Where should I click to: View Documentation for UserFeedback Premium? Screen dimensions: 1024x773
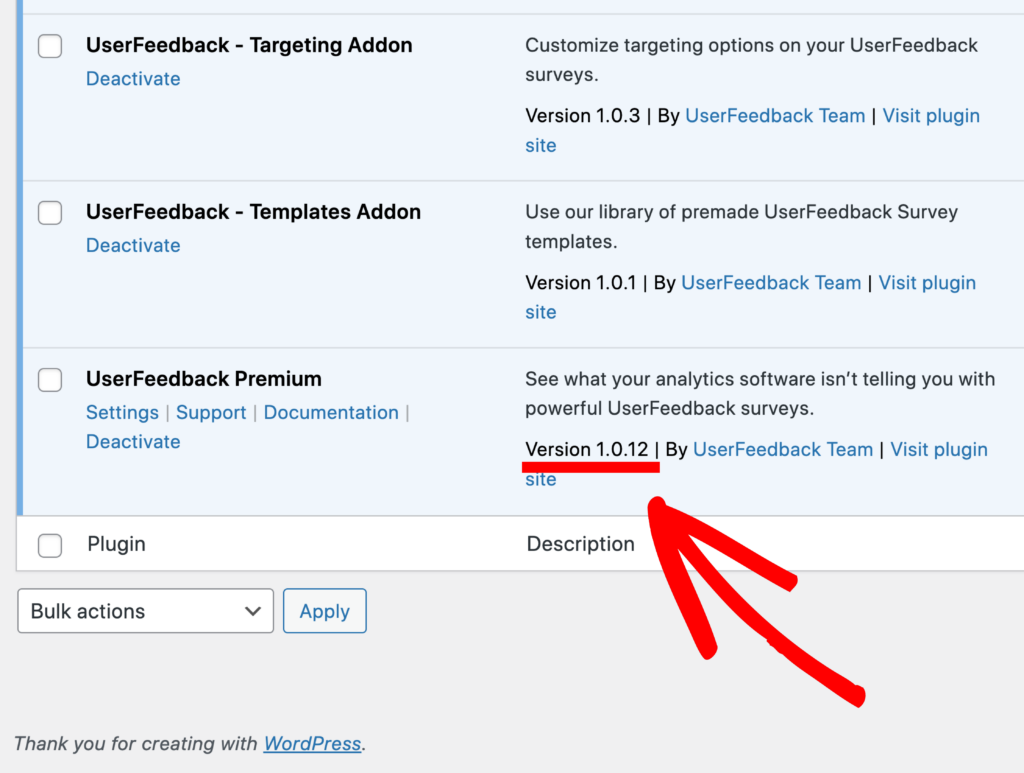coord(331,412)
